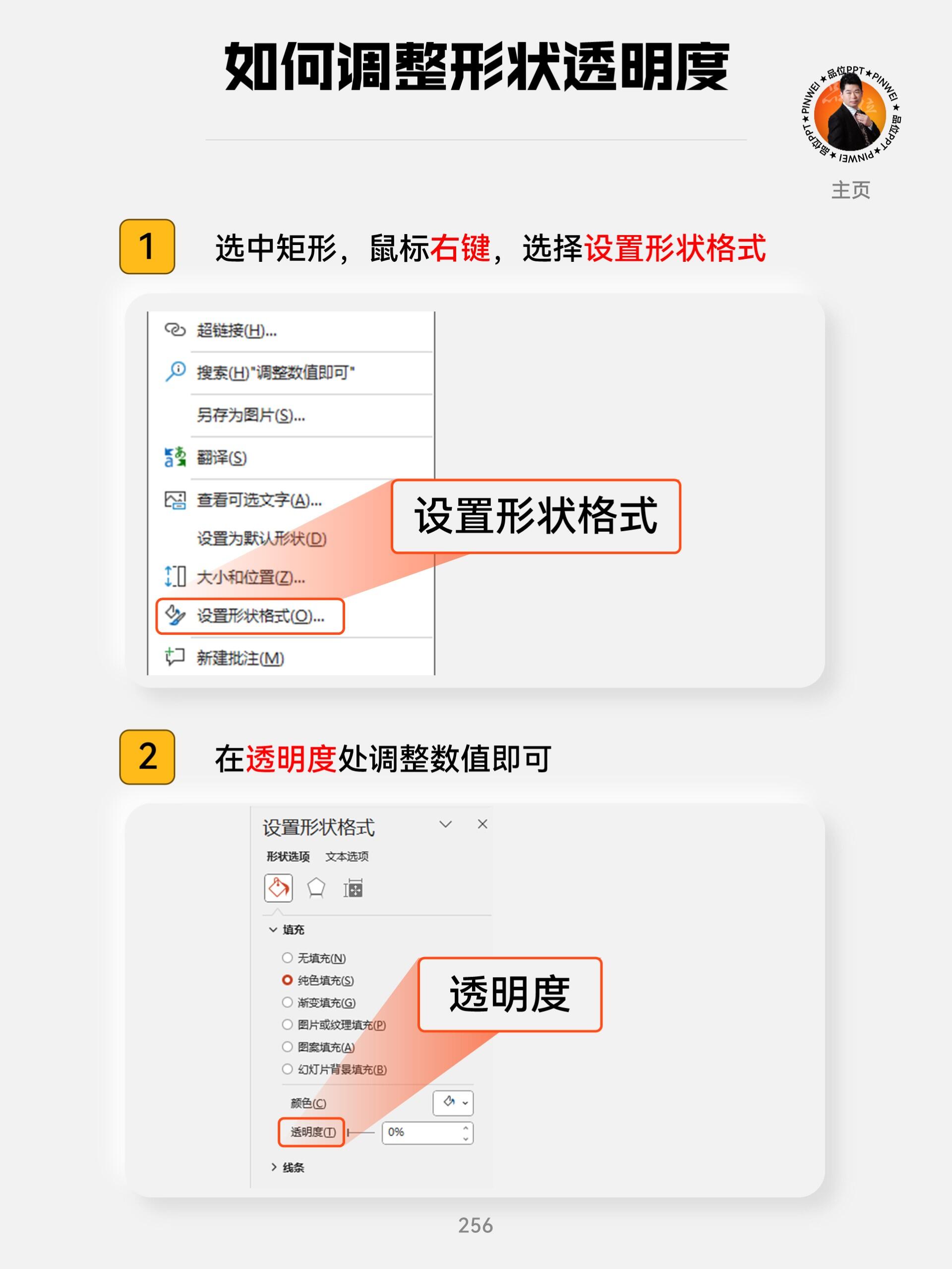Increase transparency with the up spinner

[466, 1127]
